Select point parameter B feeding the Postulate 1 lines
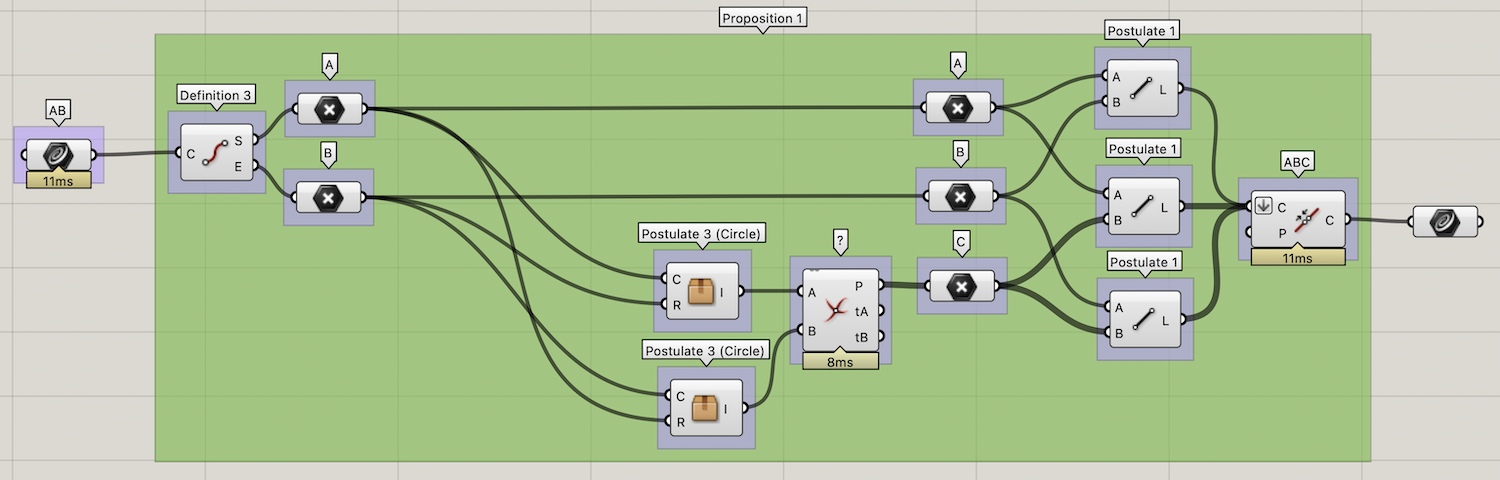 point(959,196)
